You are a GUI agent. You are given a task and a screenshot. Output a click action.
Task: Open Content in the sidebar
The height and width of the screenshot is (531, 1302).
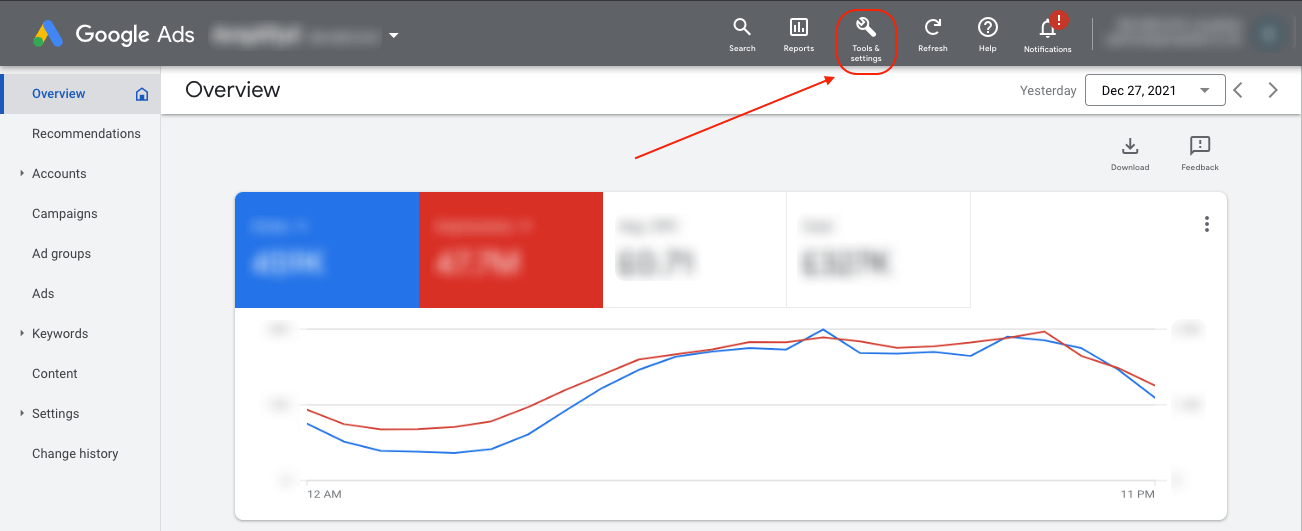coord(55,374)
